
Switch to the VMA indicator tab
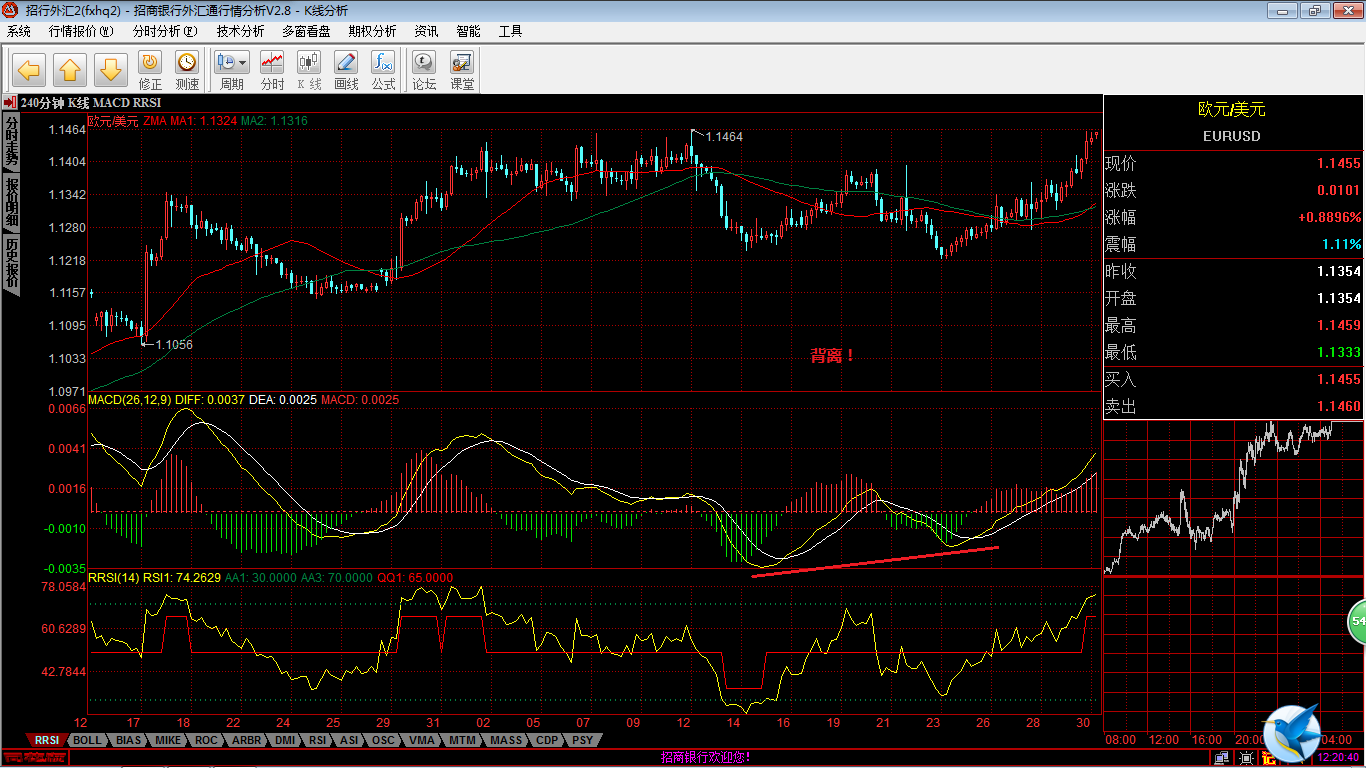[x=422, y=740]
